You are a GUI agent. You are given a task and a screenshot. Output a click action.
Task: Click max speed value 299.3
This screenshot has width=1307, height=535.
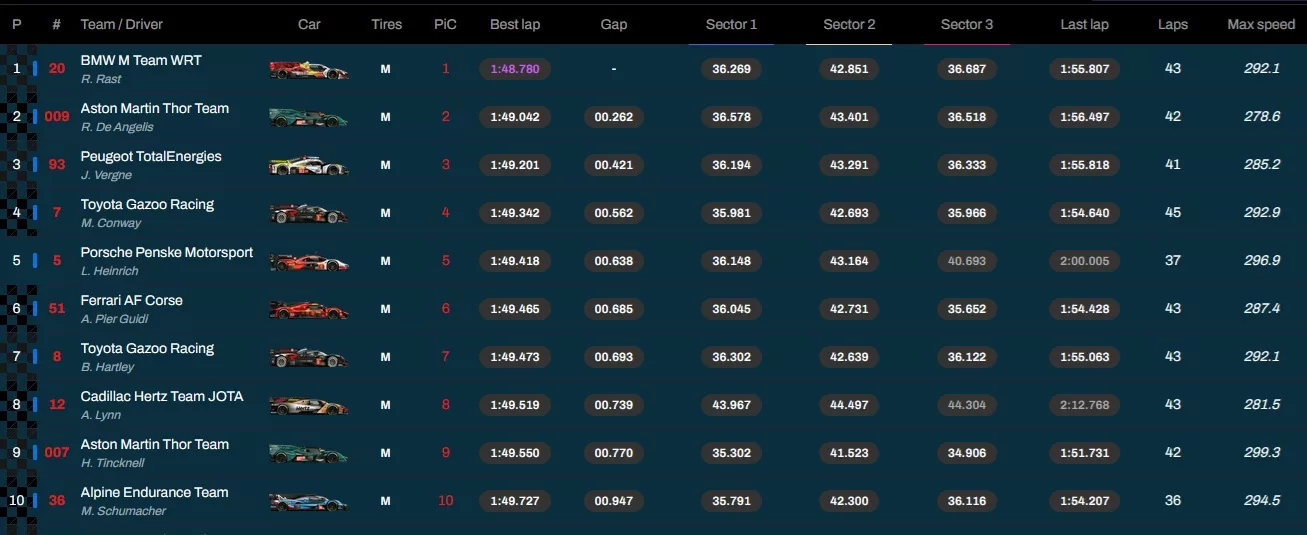(x=1262, y=453)
